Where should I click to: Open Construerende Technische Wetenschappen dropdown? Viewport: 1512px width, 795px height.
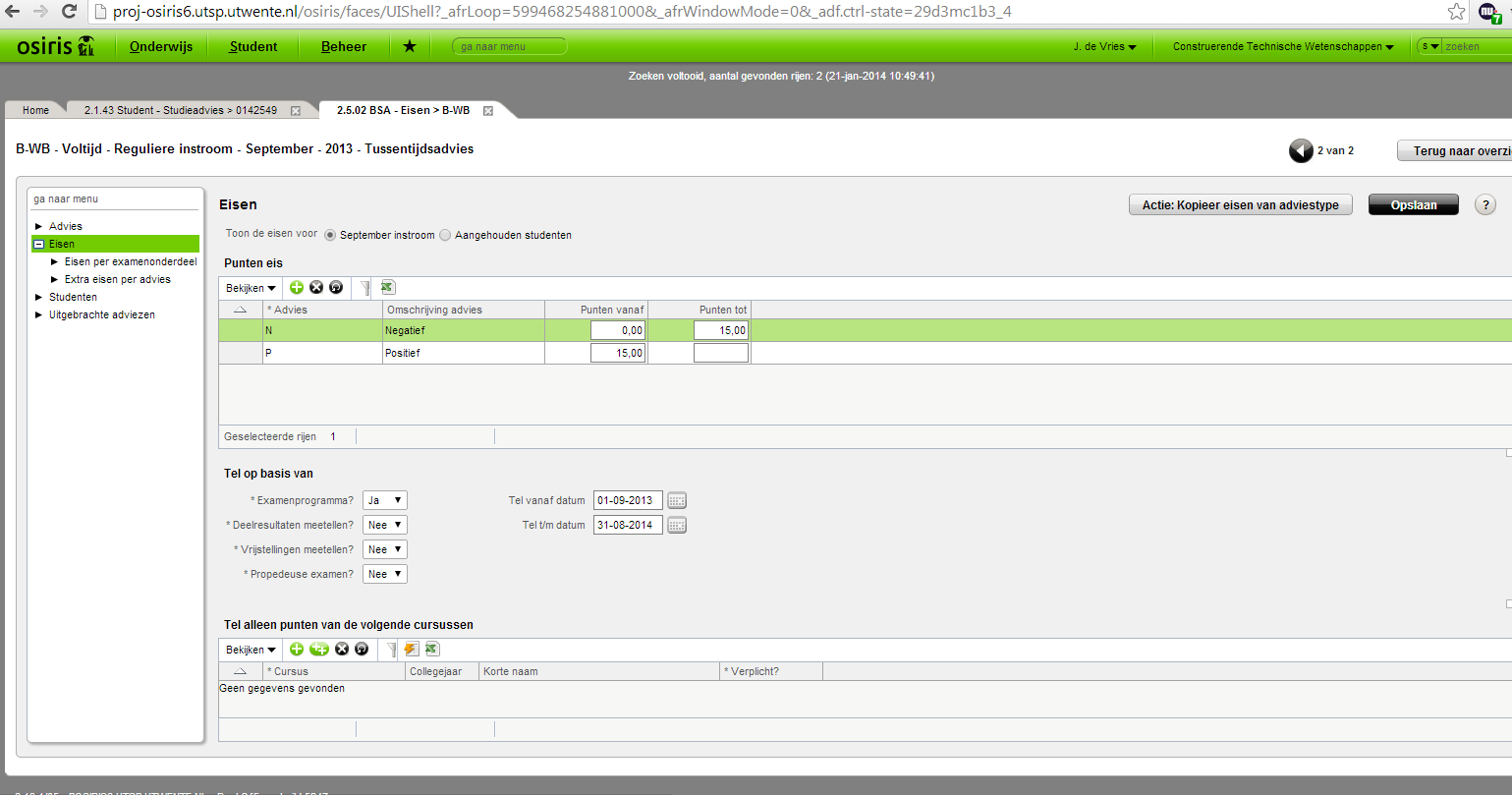(1283, 46)
